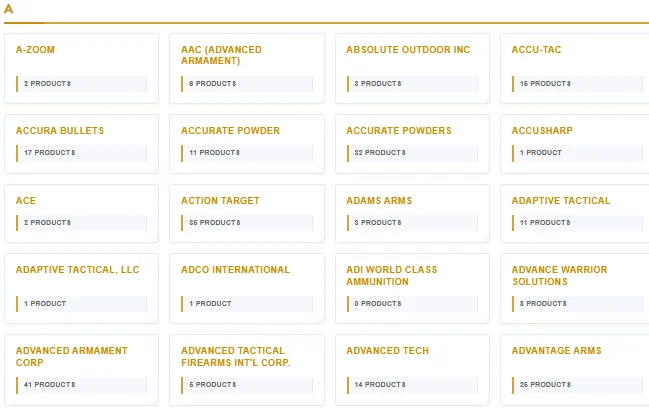
Task: Open the A-ZOOM brand link
Action: point(35,50)
